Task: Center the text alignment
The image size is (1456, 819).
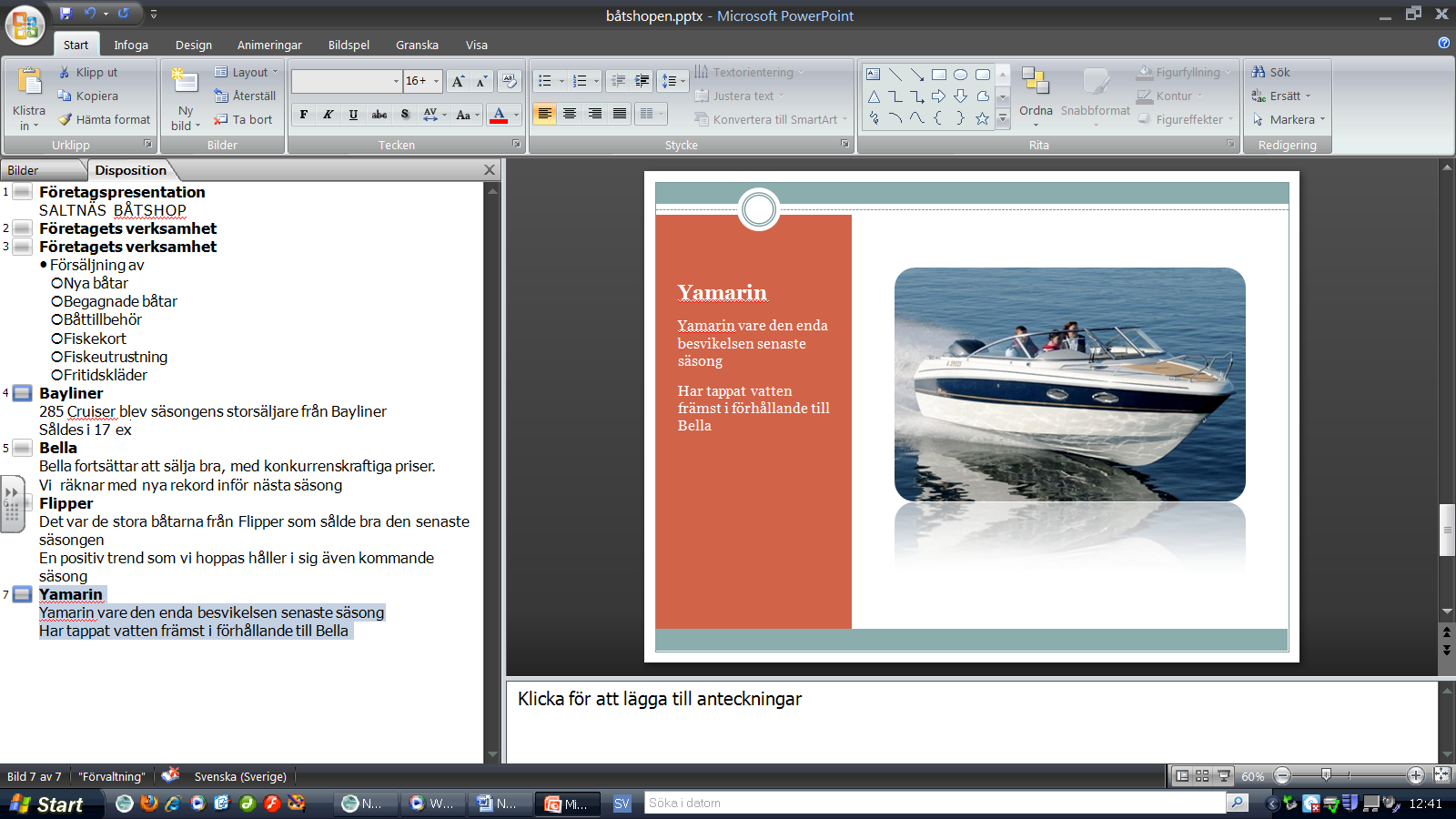Action: tap(570, 114)
